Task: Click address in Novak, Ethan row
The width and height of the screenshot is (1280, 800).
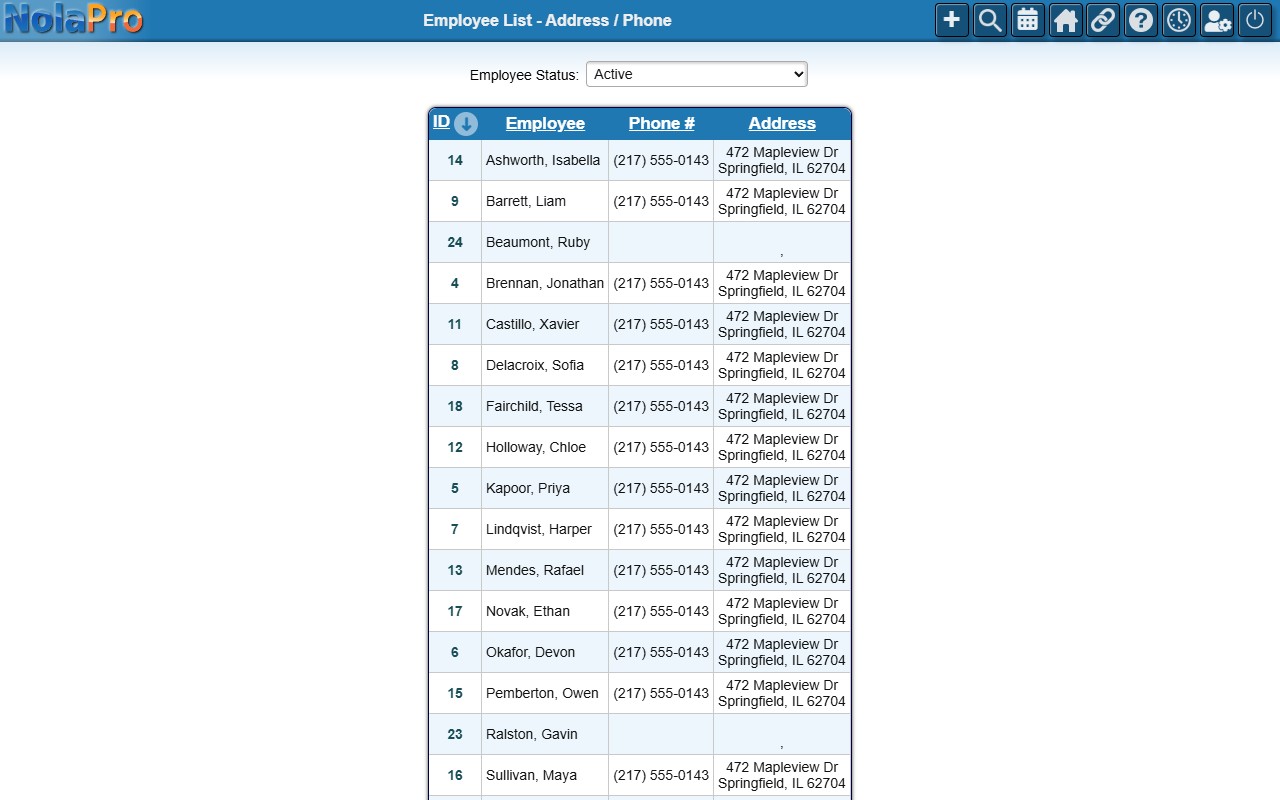Action: click(x=782, y=611)
